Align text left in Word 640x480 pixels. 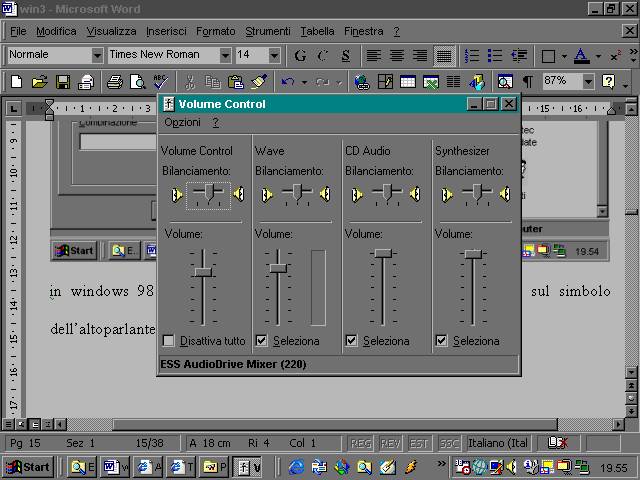click(x=373, y=56)
